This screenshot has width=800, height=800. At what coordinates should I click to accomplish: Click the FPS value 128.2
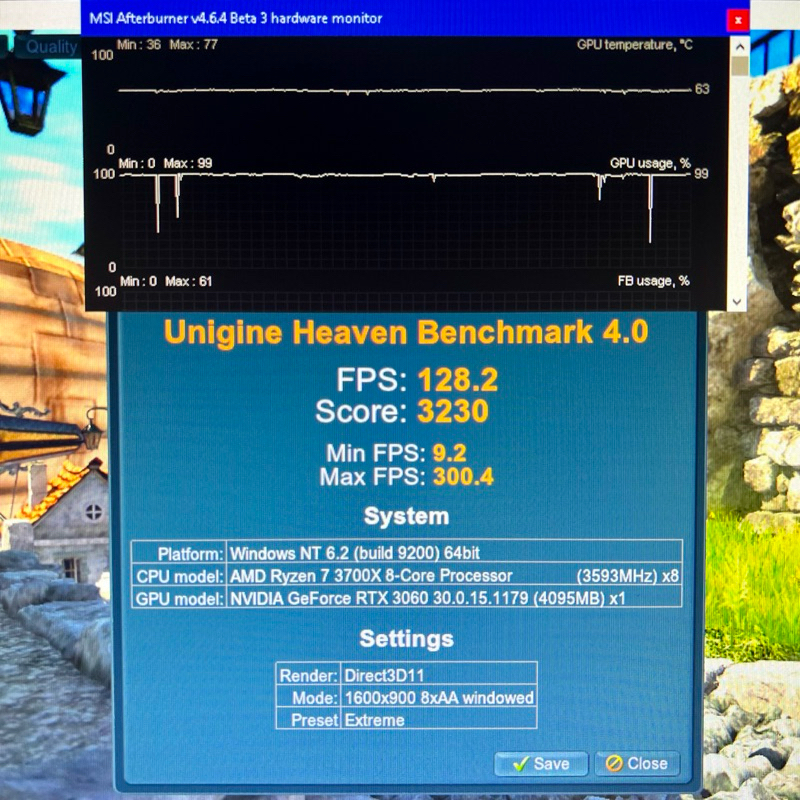point(457,380)
